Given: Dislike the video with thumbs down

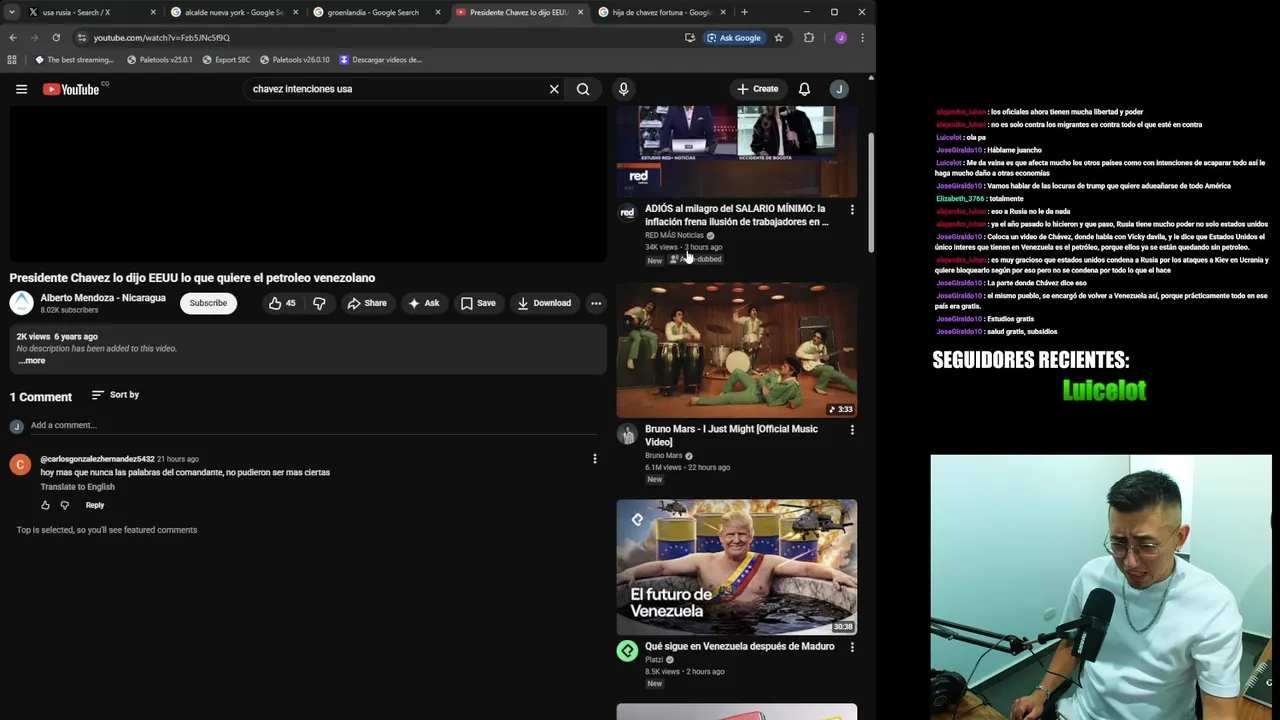Looking at the screenshot, I should (x=319, y=303).
